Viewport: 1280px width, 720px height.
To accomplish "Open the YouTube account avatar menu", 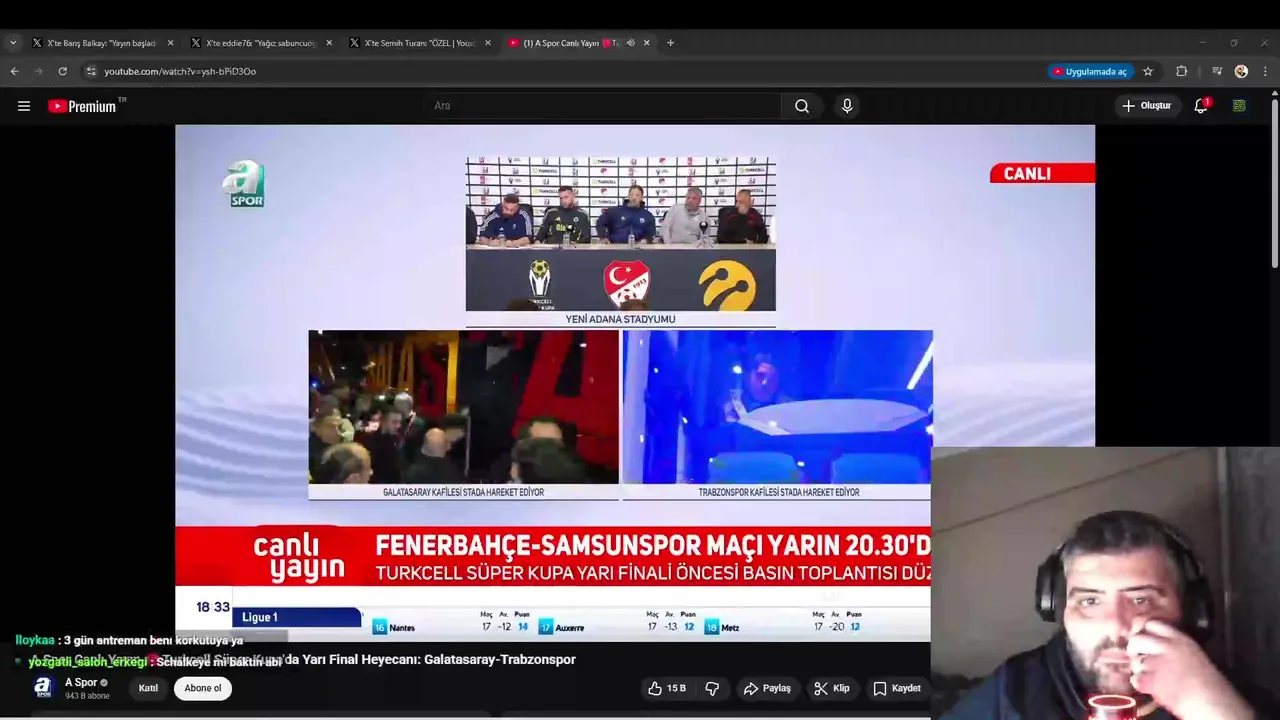I will pos(1239,105).
